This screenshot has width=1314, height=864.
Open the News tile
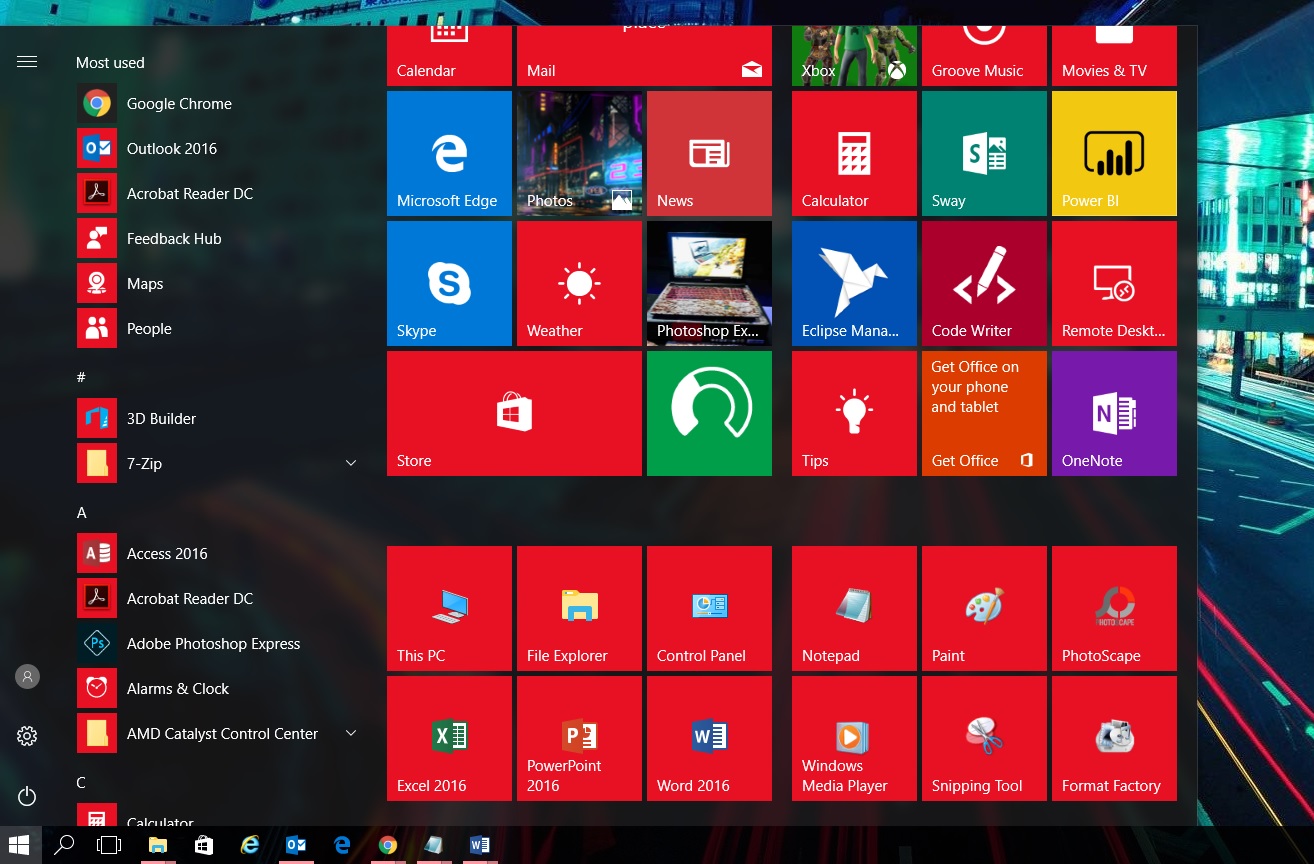709,153
